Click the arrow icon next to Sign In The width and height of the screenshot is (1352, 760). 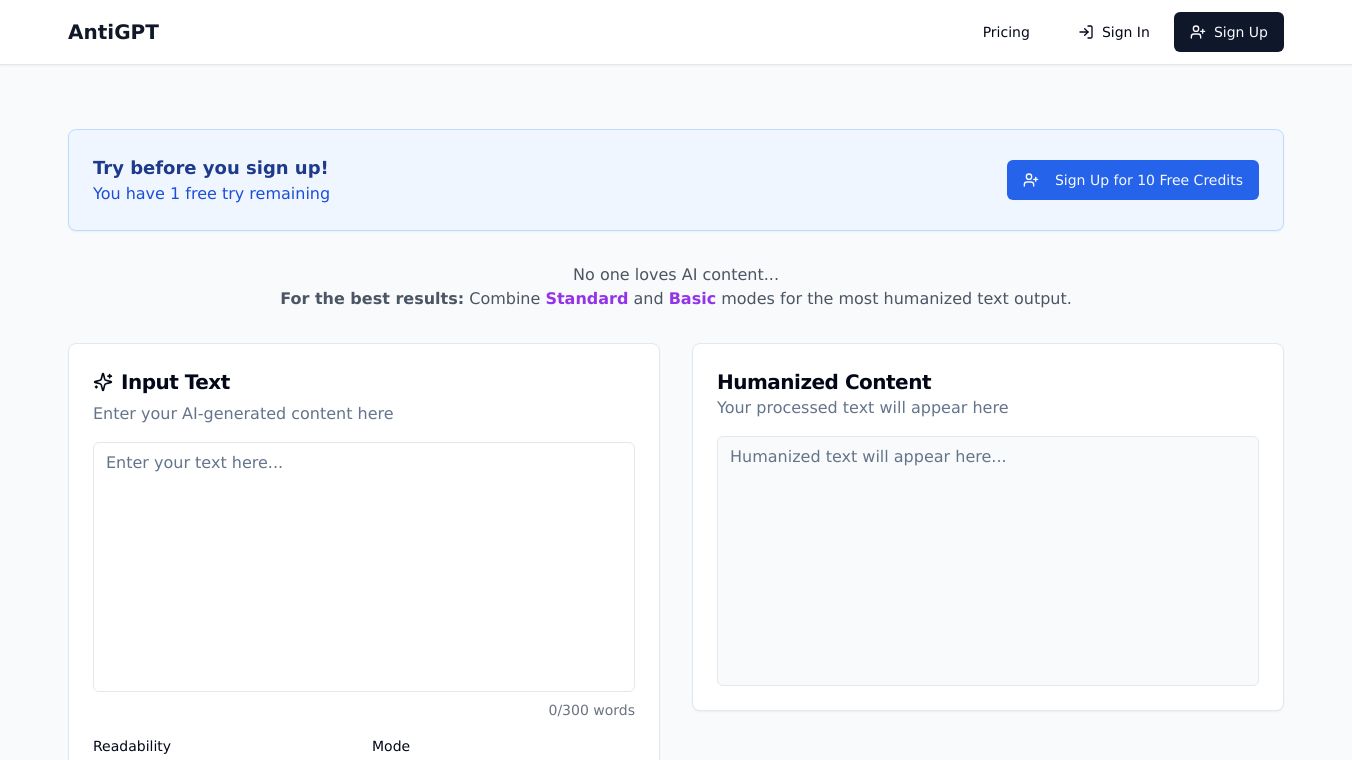1086,32
